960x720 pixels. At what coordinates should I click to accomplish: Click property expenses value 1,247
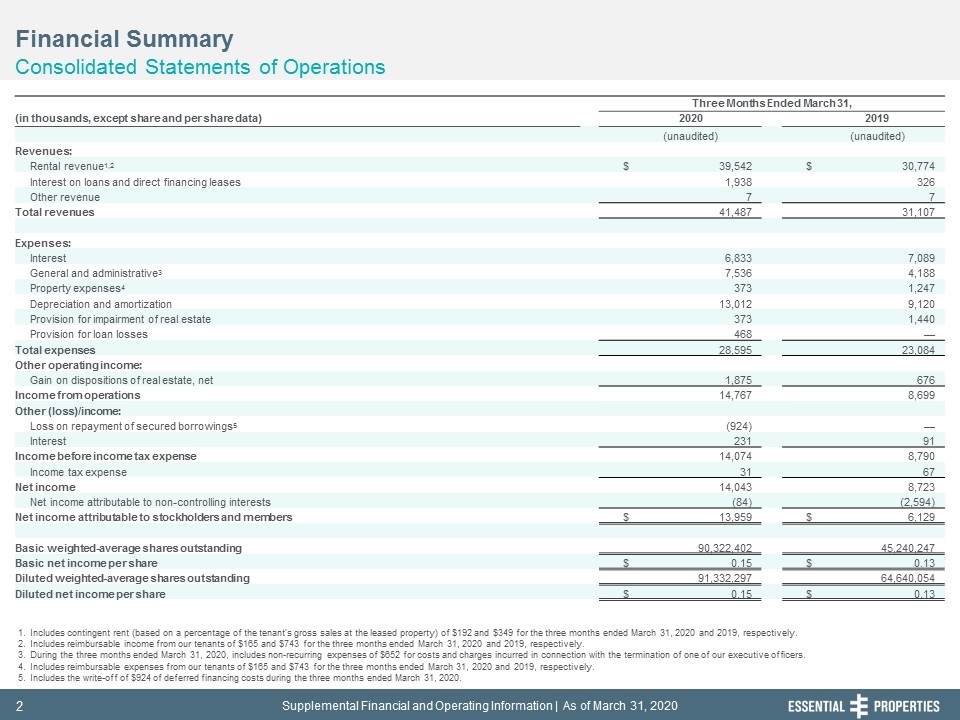[921, 288]
